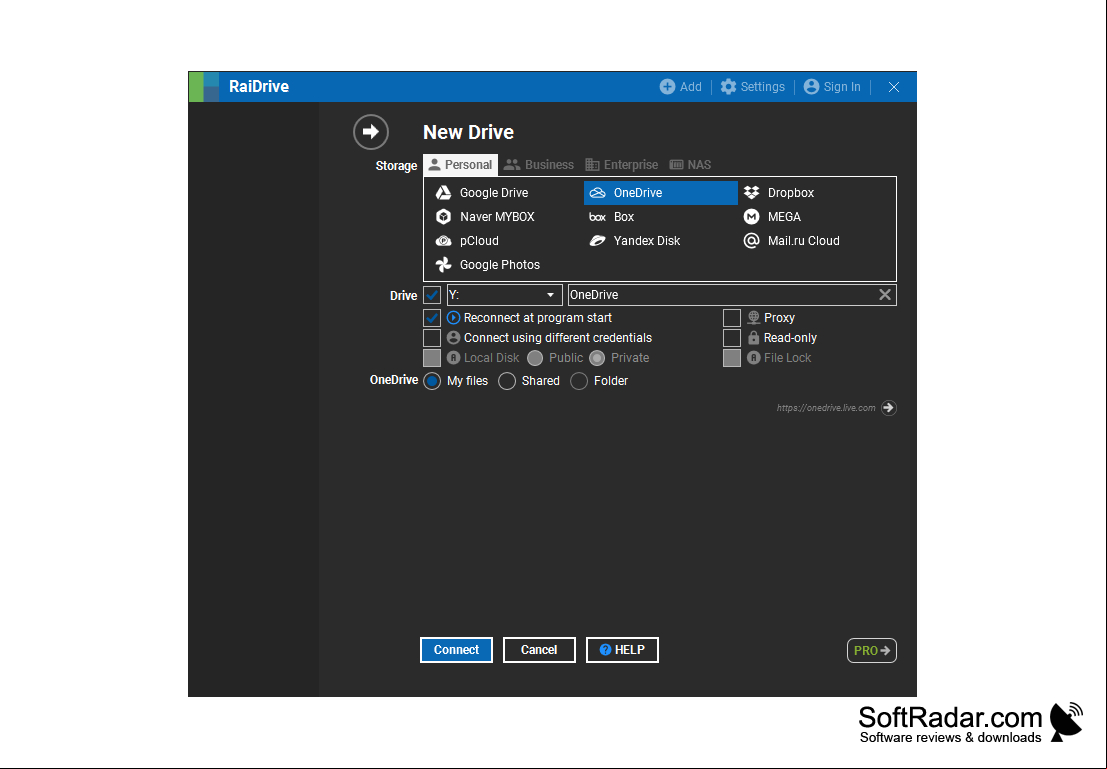
Task: Pick the Google Photos pinwheel icon
Action: (443, 265)
